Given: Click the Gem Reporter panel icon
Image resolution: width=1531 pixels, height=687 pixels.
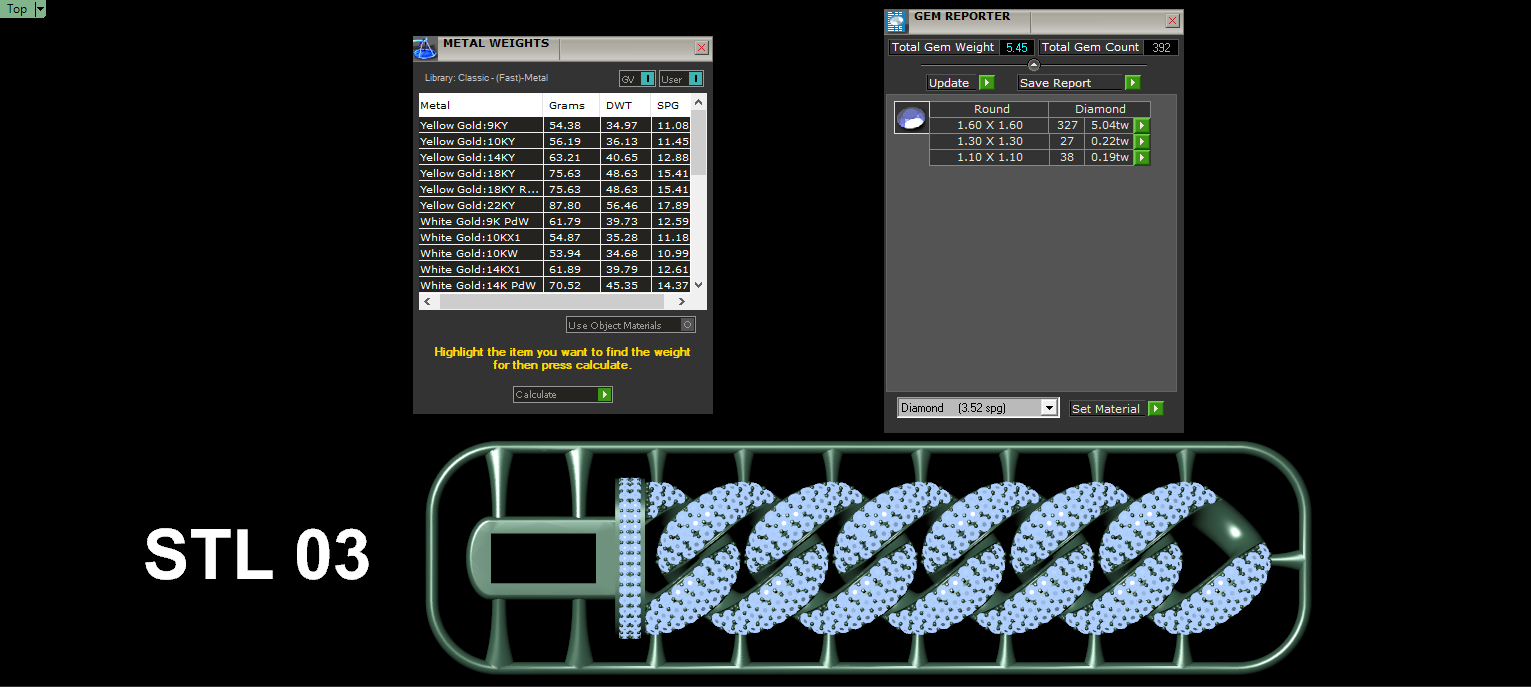Looking at the screenshot, I should [896, 21].
